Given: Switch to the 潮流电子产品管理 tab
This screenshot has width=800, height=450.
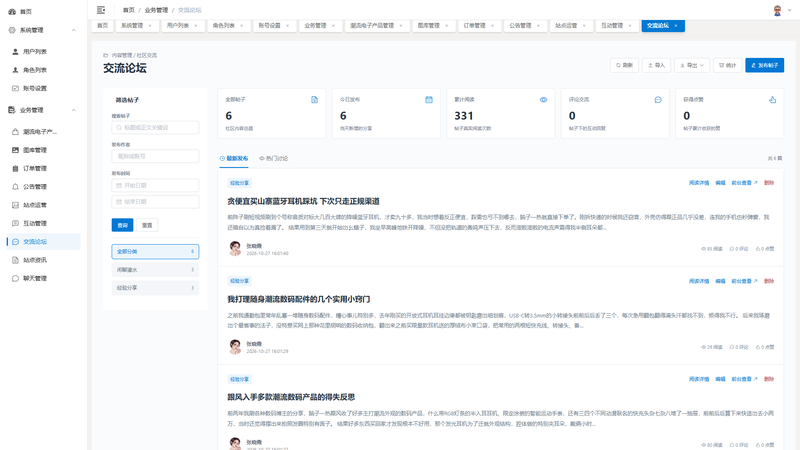Looking at the screenshot, I should tap(372, 26).
